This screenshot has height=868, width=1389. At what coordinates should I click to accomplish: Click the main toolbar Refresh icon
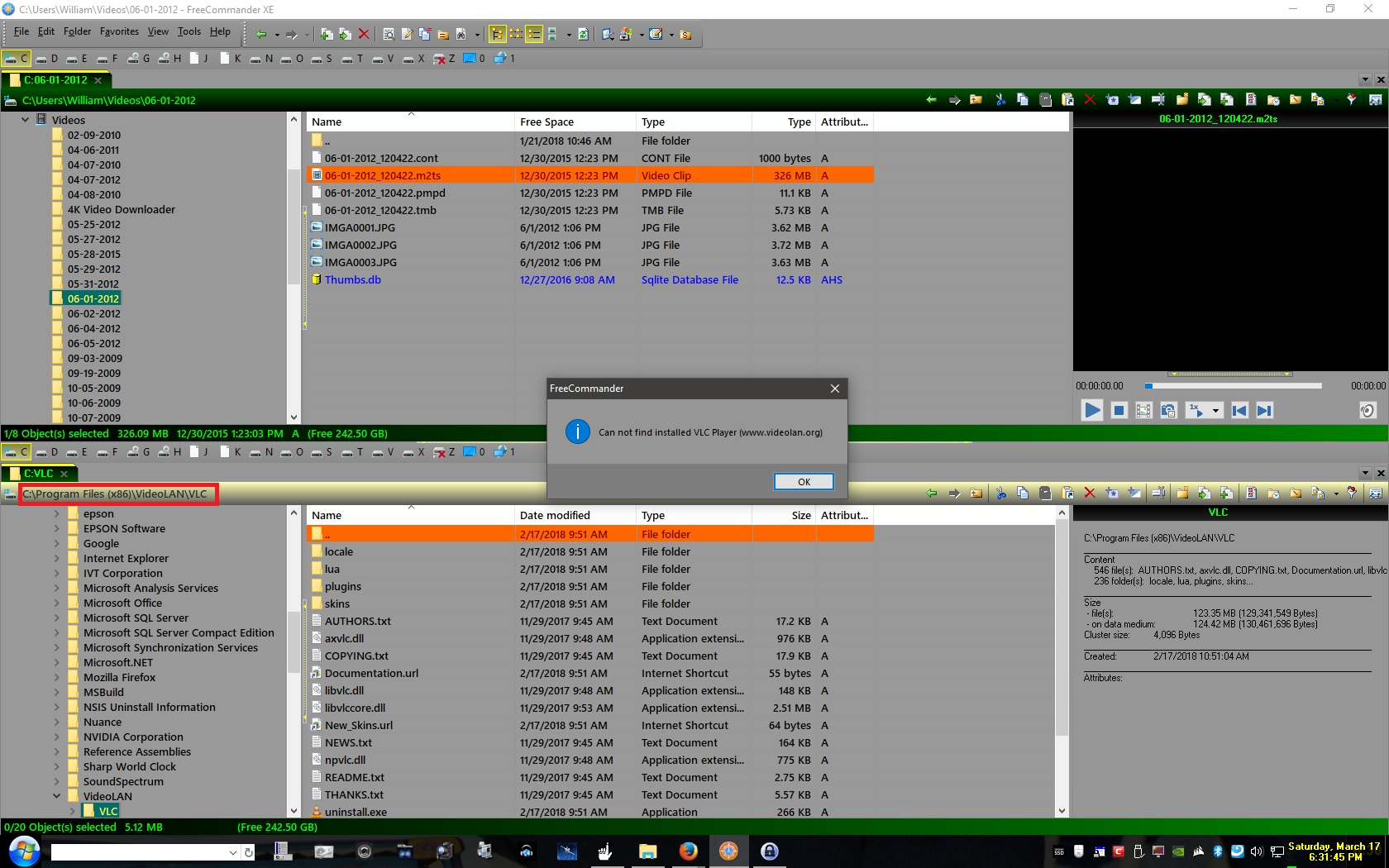point(583,35)
